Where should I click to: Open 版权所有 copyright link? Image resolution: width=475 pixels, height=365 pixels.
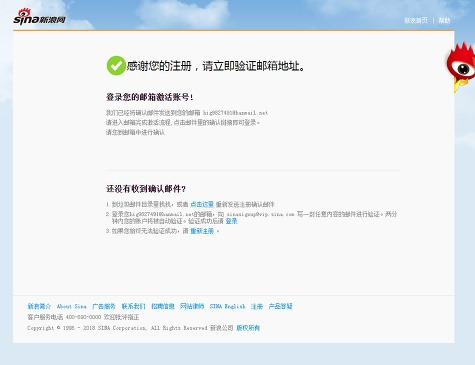248,328
